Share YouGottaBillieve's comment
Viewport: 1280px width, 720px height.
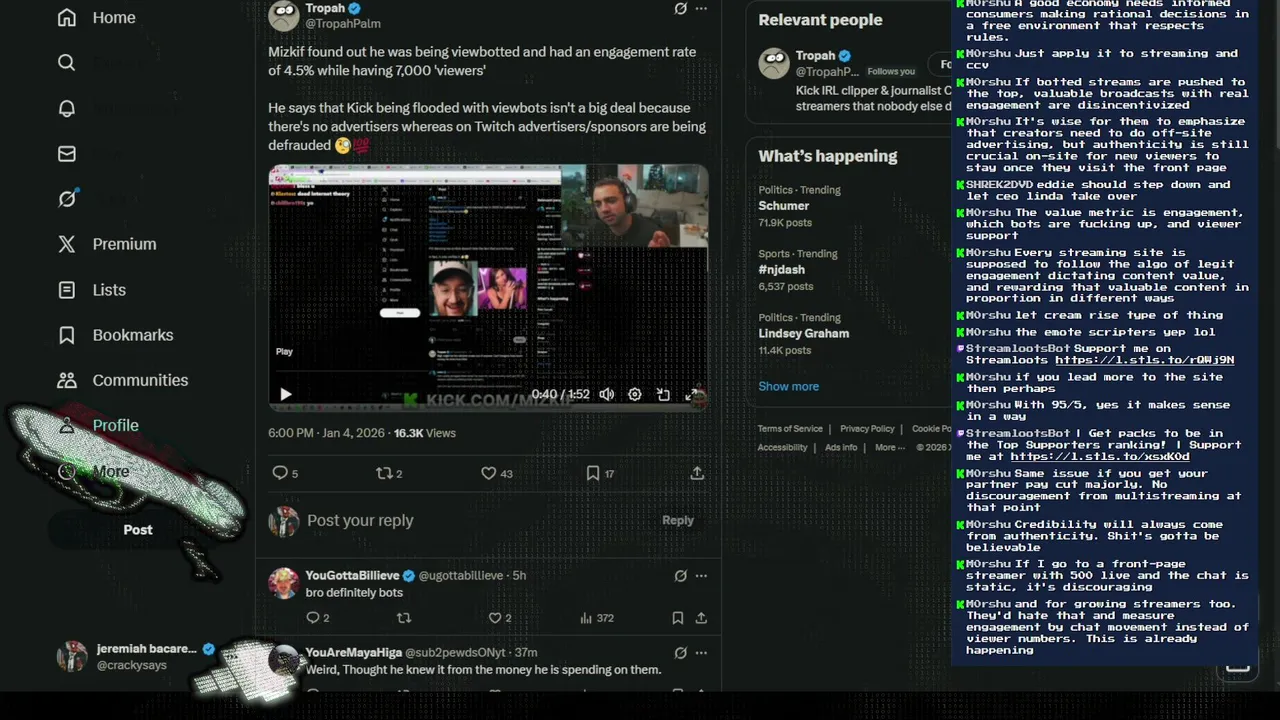701,618
